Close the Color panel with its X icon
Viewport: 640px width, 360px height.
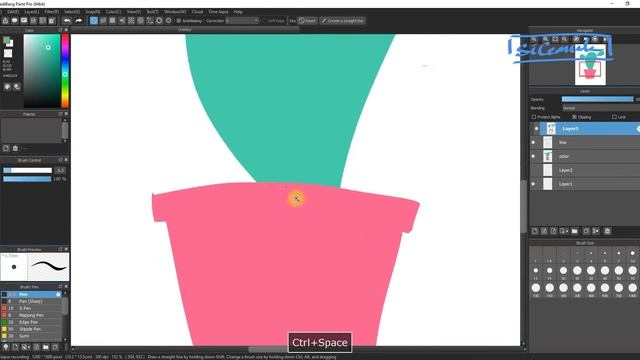tap(66, 30)
